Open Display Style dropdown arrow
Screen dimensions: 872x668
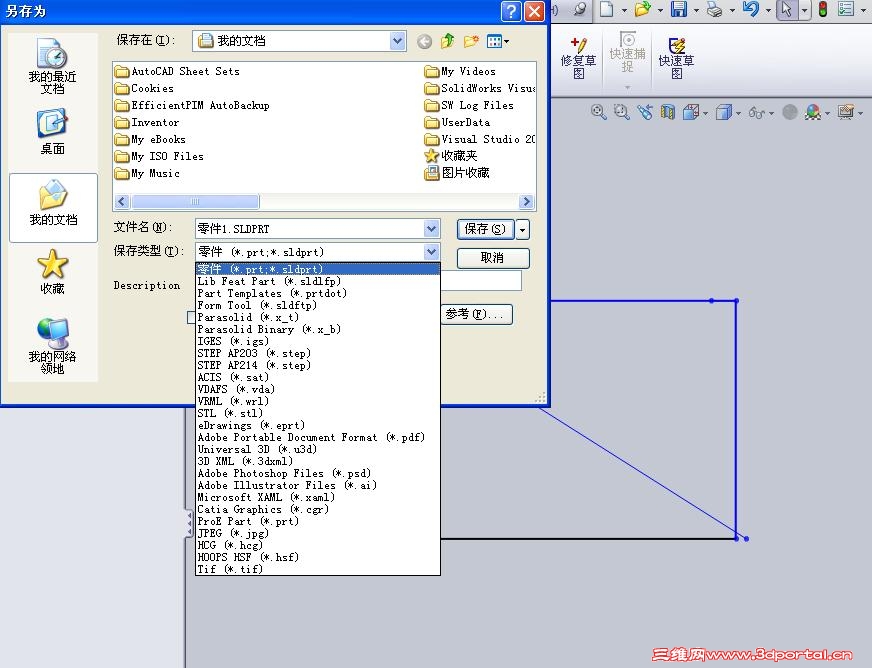pos(739,113)
